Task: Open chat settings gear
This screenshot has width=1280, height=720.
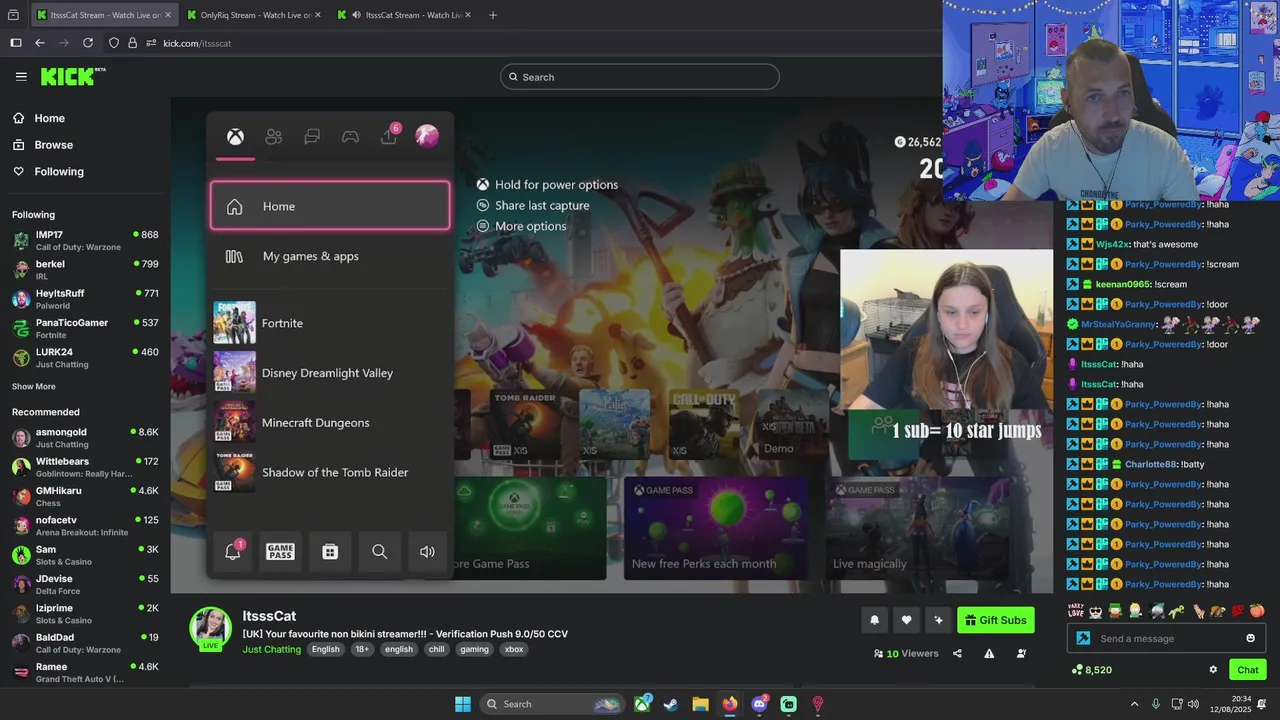Action: click(1213, 670)
